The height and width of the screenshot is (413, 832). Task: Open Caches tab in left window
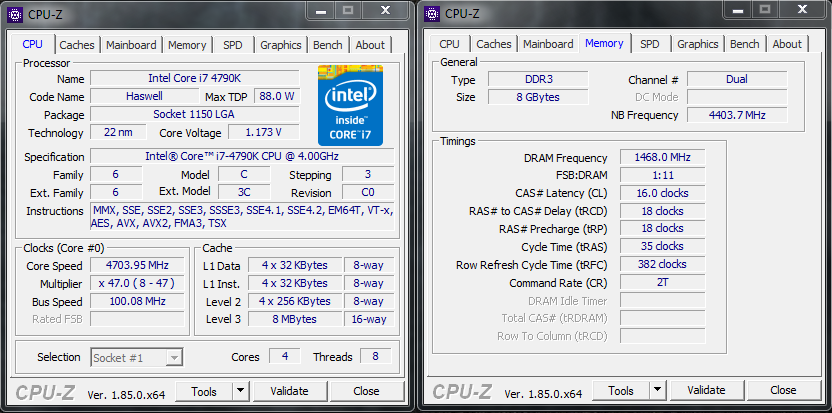coord(77,45)
